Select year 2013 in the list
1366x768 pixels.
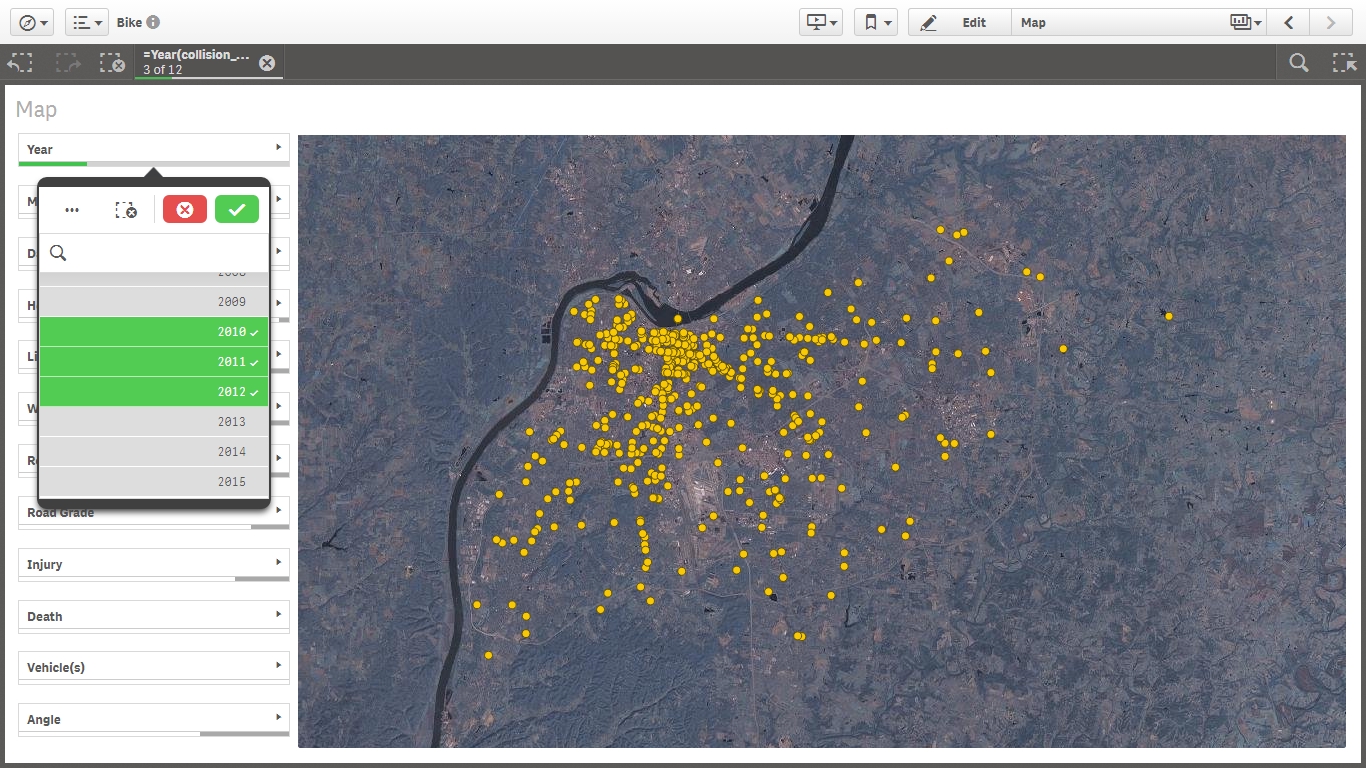coord(153,422)
